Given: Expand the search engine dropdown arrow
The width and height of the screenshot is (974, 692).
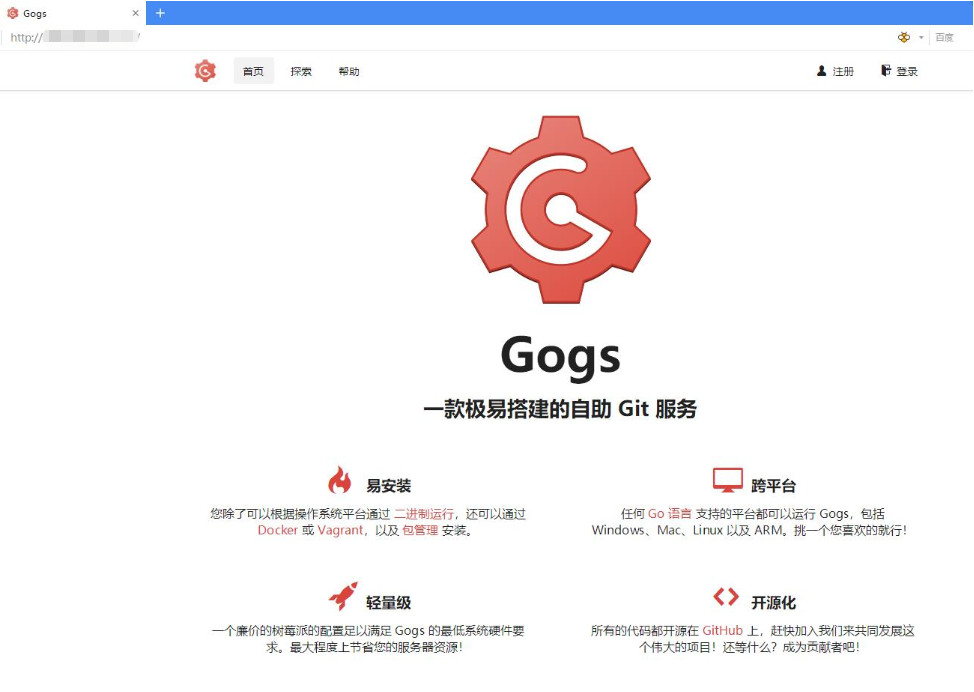Looking at the screenshot, I should [921, 37].
